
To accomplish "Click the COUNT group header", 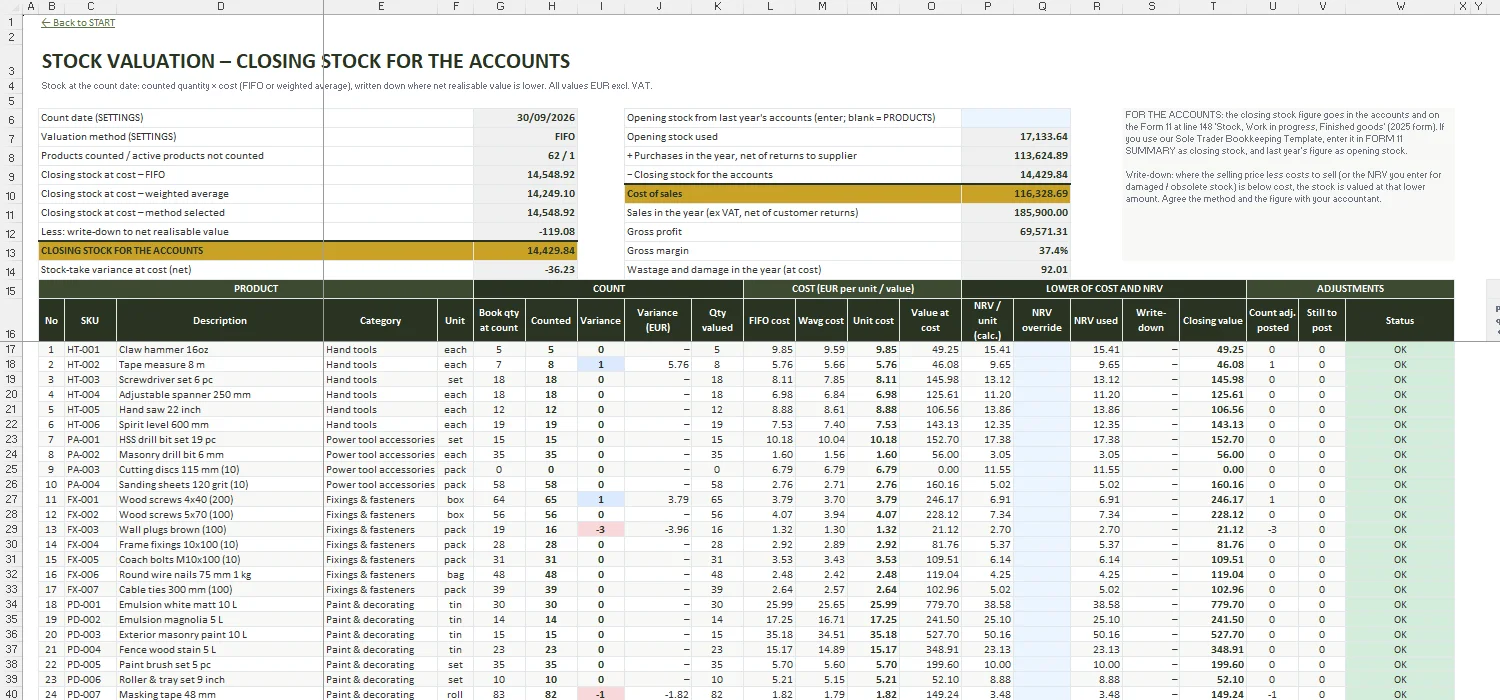I will point(608,289).
